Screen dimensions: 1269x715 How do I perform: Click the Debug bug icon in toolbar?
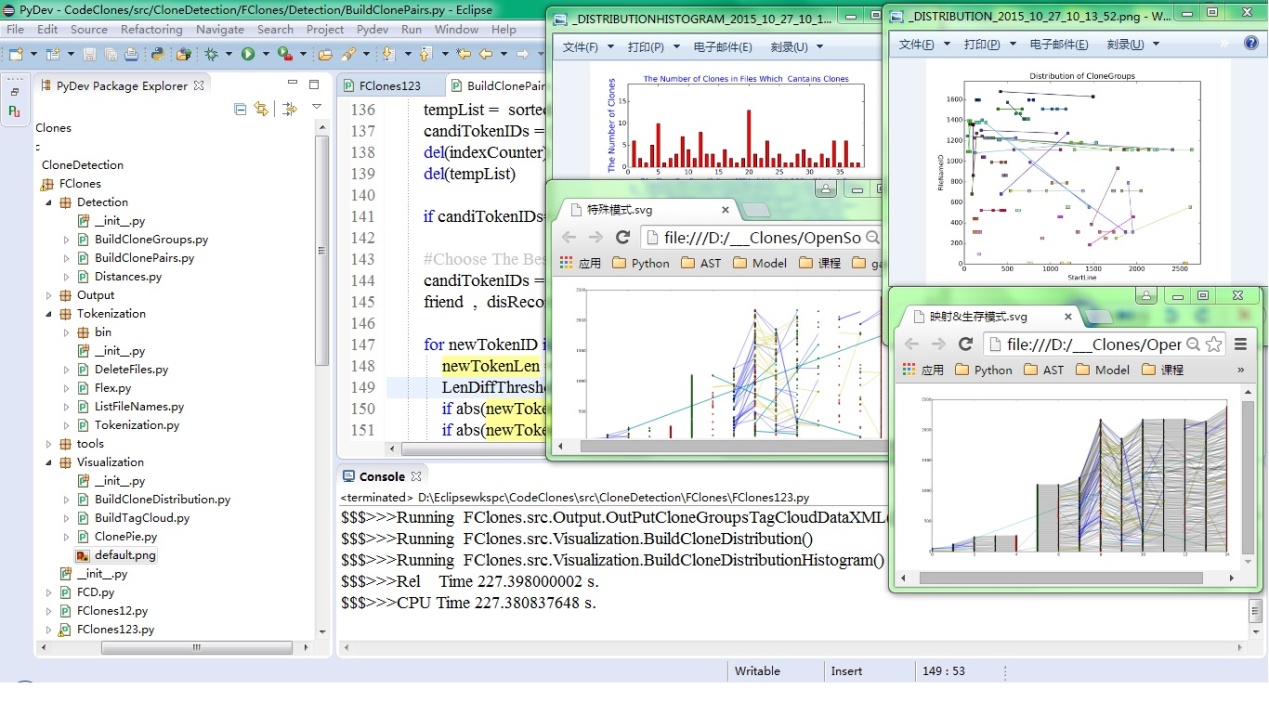[x=211, y=54]
